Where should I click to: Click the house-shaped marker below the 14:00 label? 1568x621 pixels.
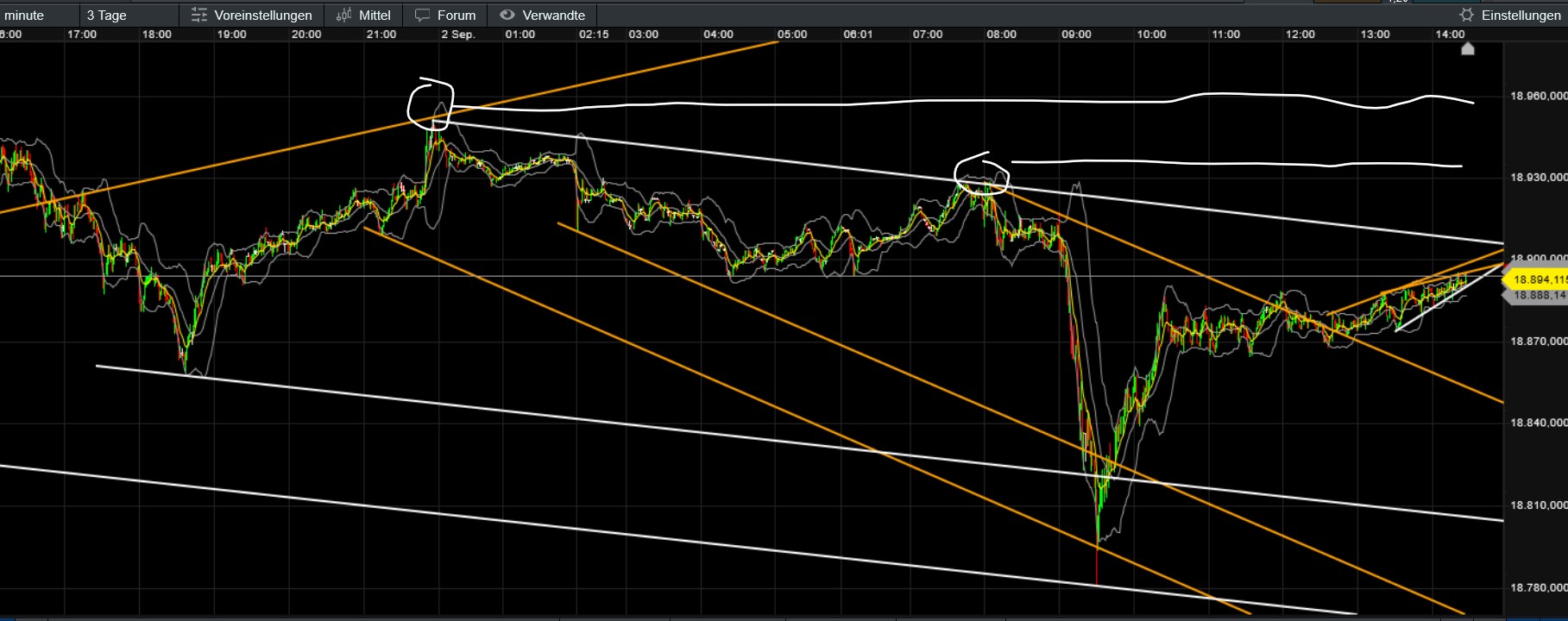pos(1468,49)
